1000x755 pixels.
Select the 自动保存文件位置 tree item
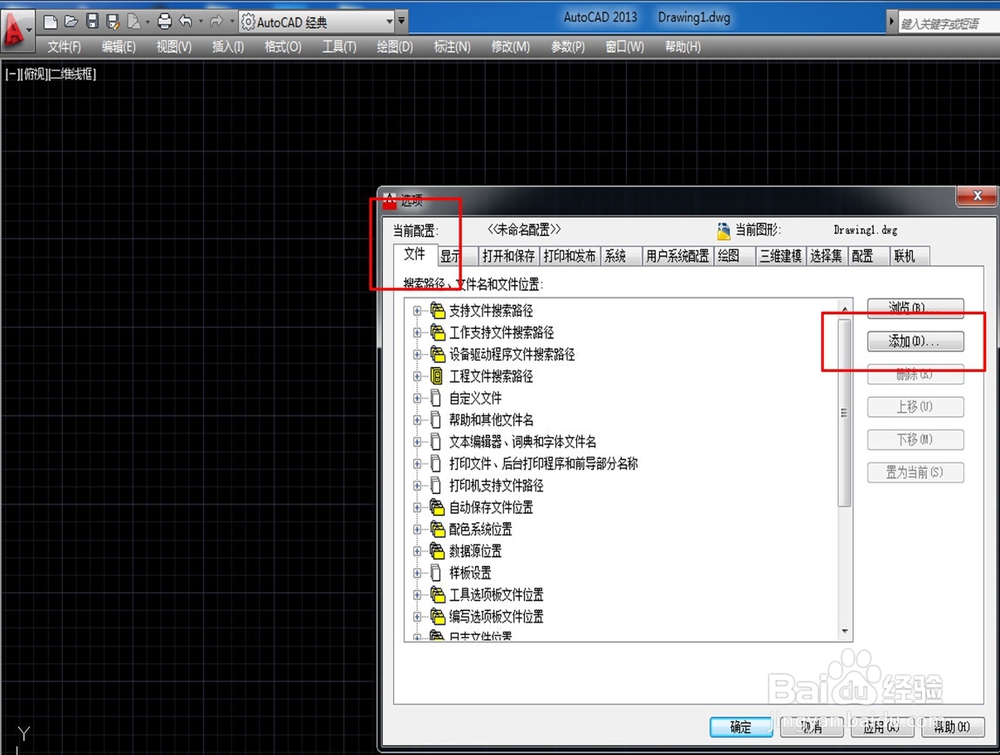[x=490, y=508]
